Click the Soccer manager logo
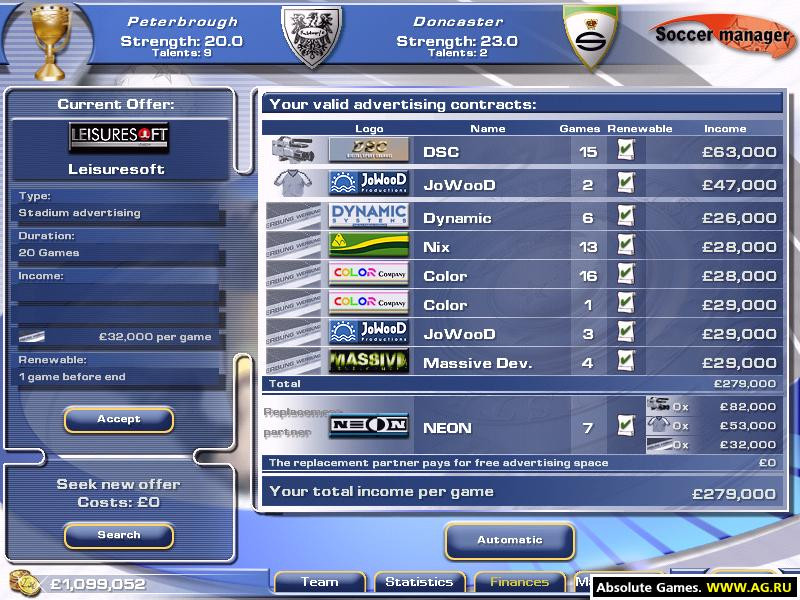 coord(722,35)
